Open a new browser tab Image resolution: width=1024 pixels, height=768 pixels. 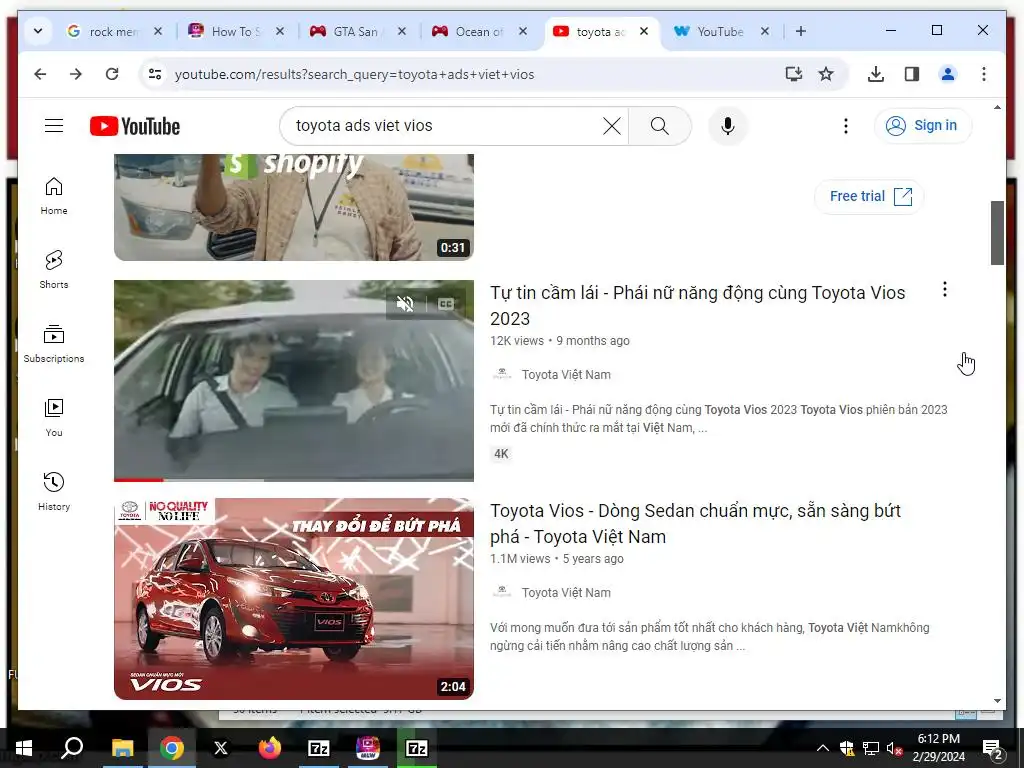[x=801, y=31]
